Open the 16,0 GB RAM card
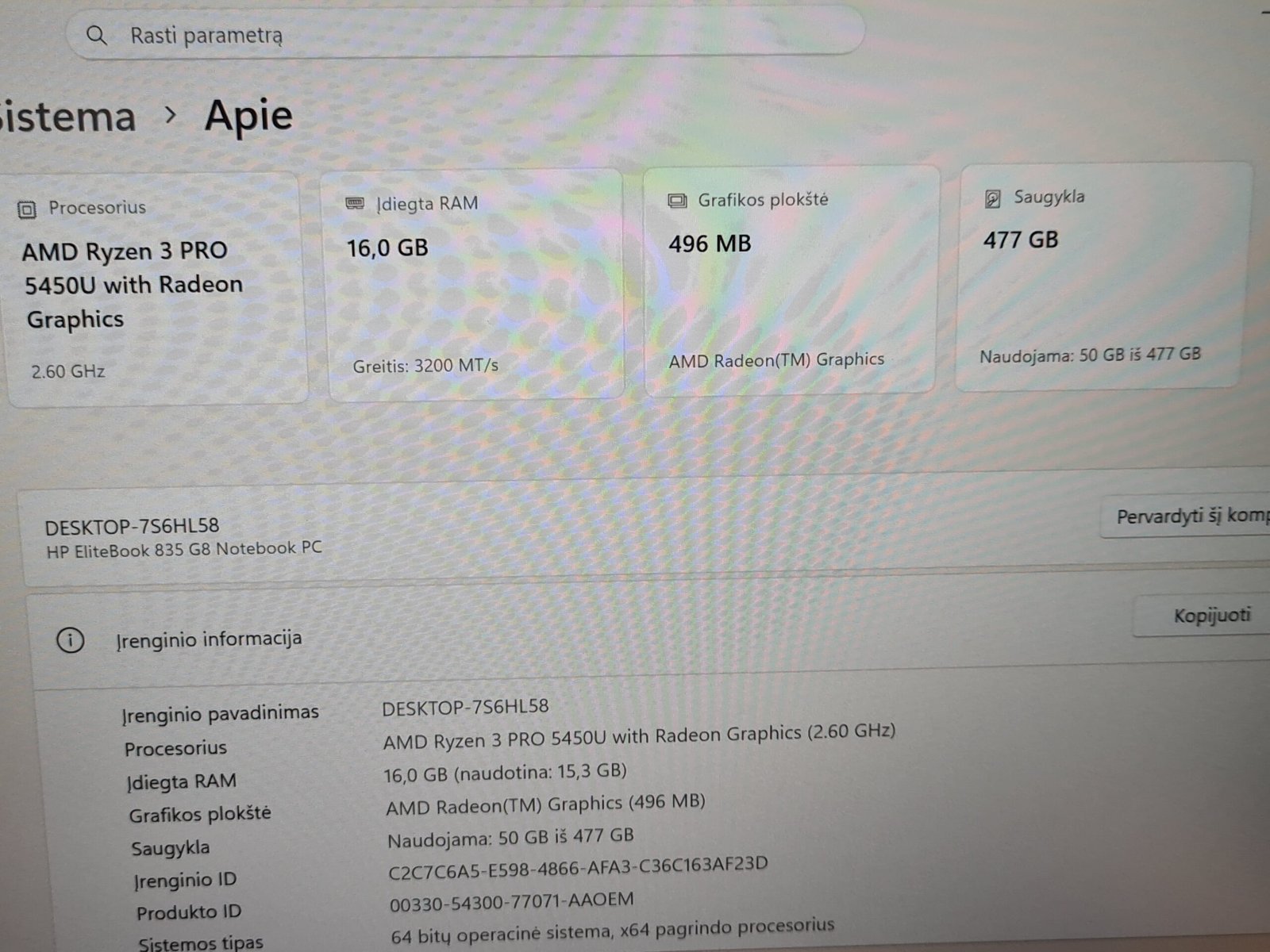 [x=475, y=284]
